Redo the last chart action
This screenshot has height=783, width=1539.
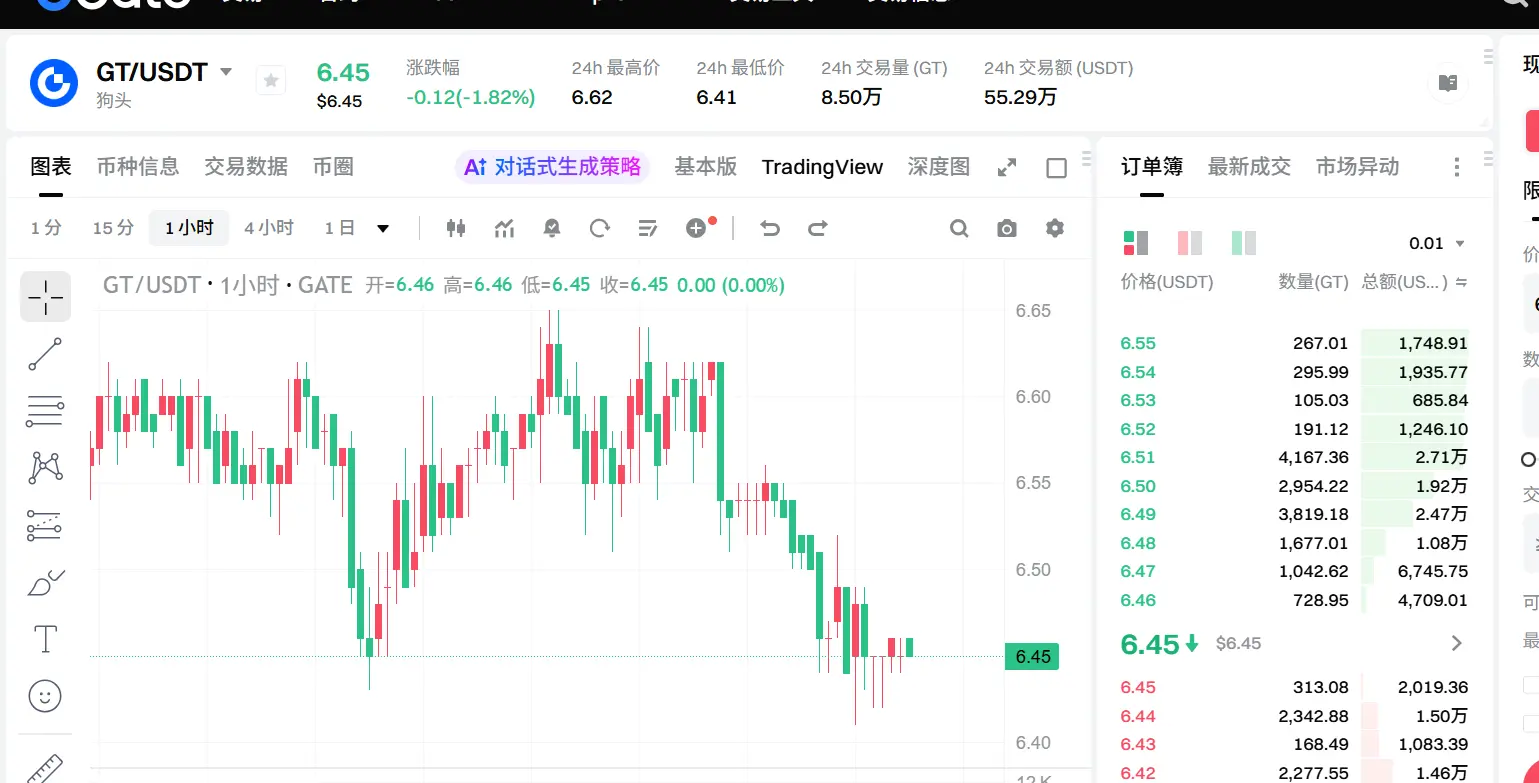[817, 228]
